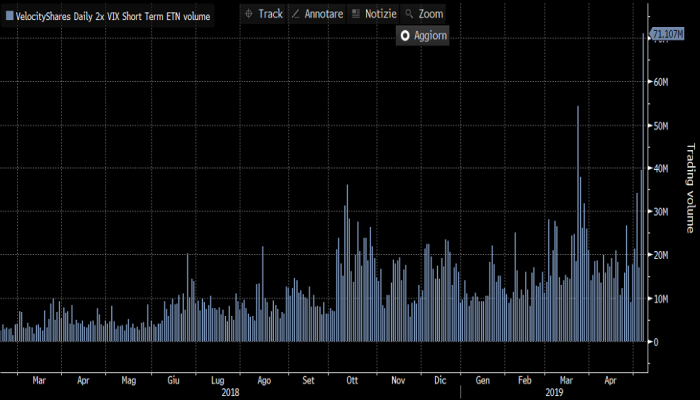Click the Aggiorn button

tap(422, 36)
